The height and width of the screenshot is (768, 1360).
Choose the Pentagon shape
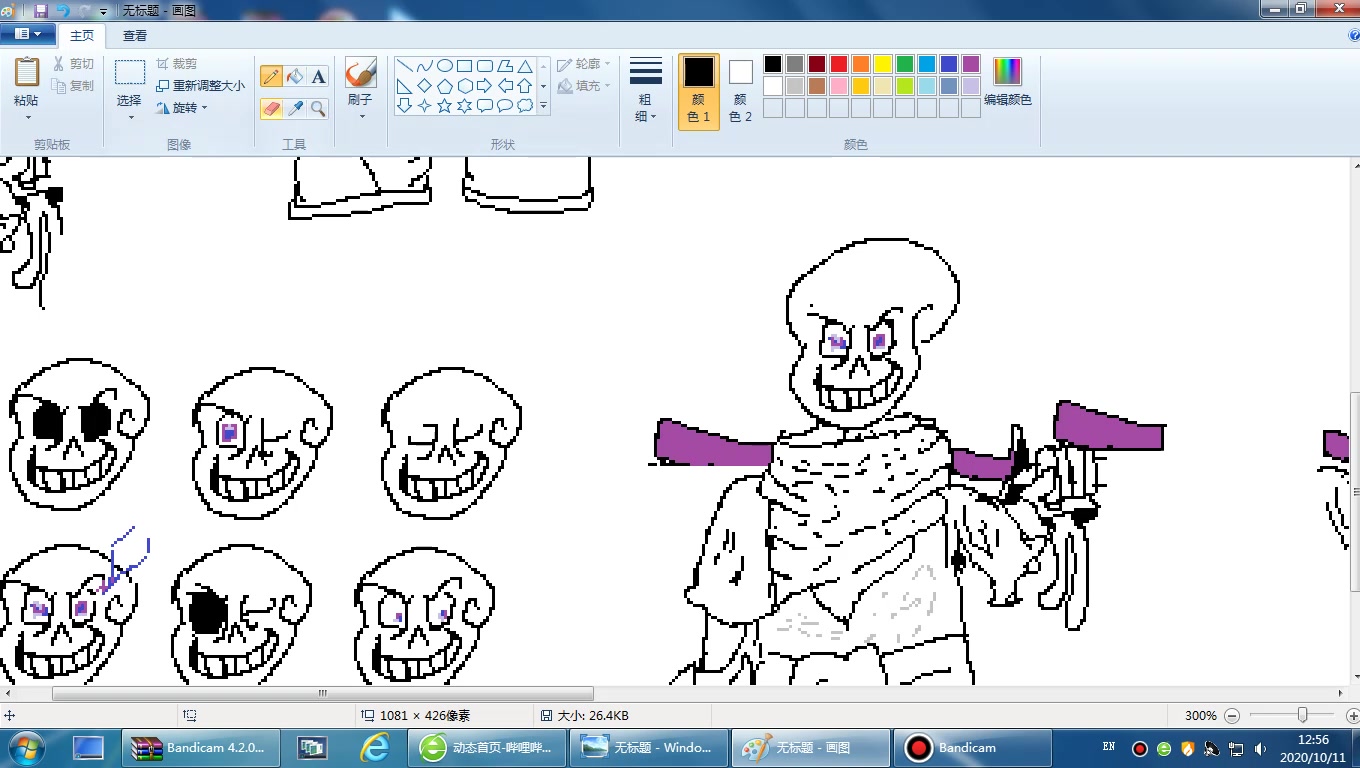pos(445,86)
